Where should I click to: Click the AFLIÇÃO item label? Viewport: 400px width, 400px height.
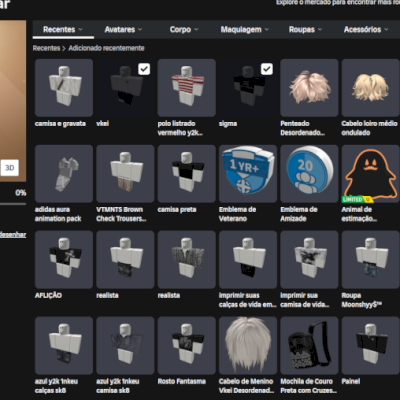[x=48, y=295]
